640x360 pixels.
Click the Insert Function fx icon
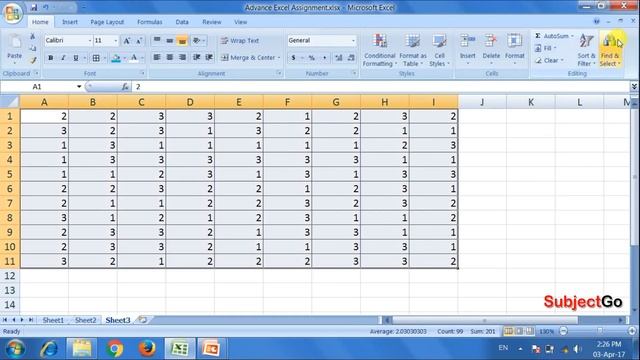(125, 87)
